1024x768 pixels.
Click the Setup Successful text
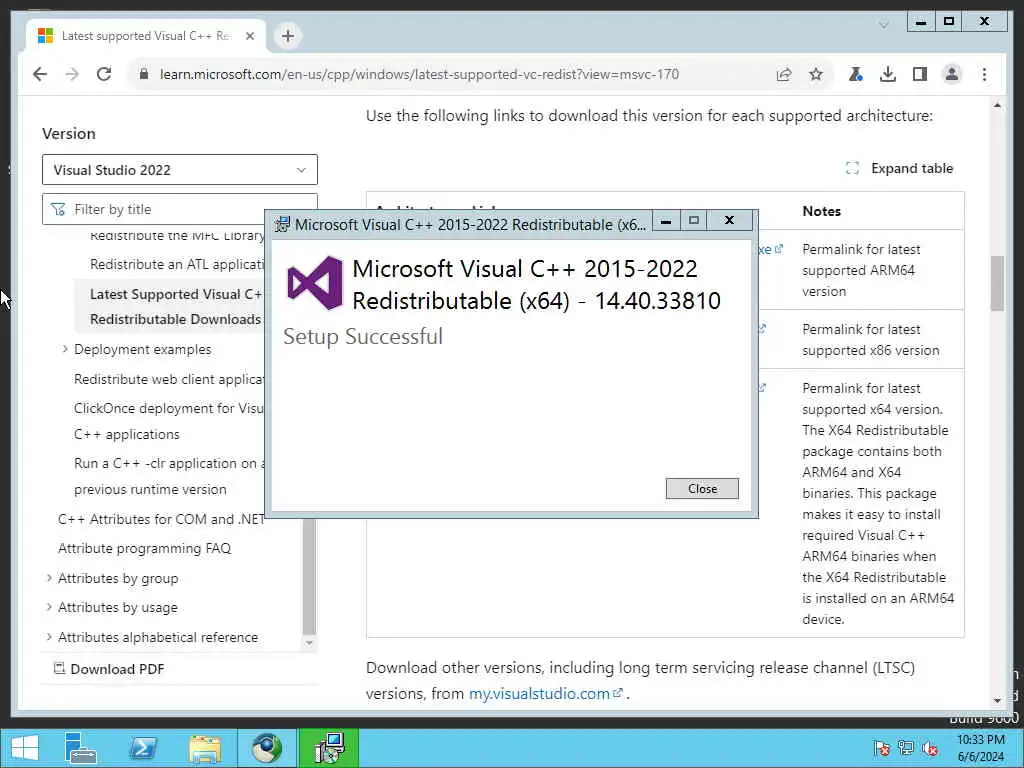click(x=363, y=336)
